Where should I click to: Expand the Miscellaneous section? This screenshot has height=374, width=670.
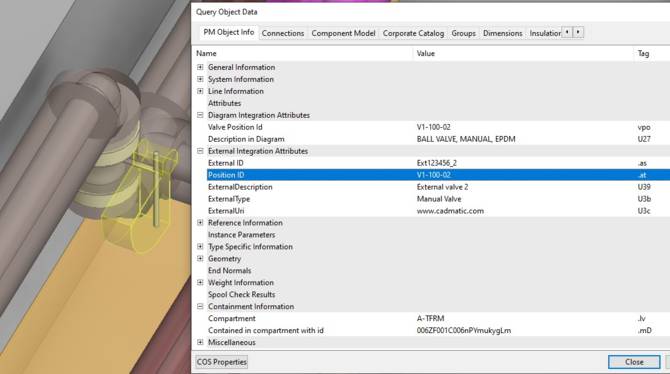pos(200,342)
